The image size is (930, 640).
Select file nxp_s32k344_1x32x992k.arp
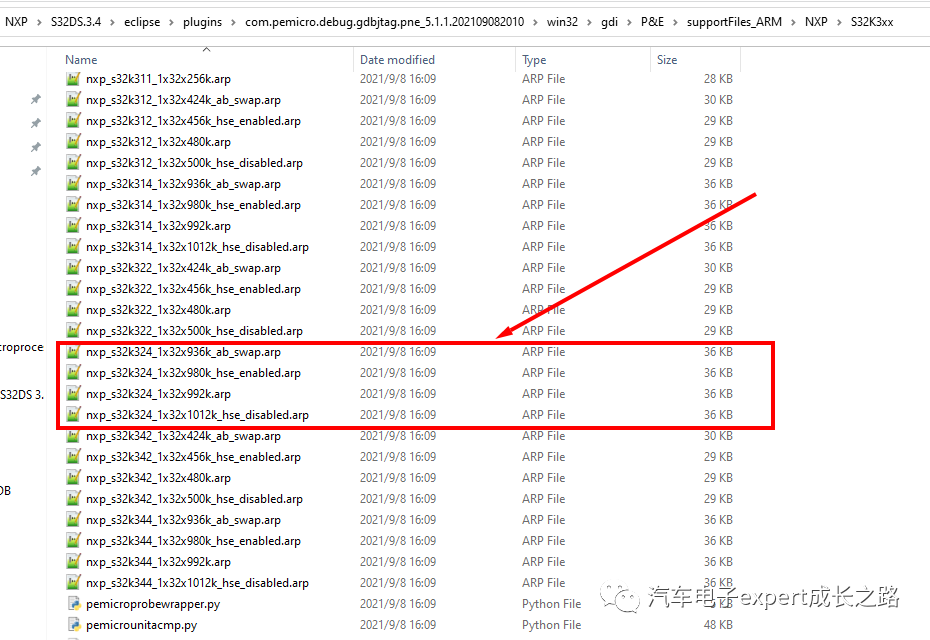(x=158, y=562)
